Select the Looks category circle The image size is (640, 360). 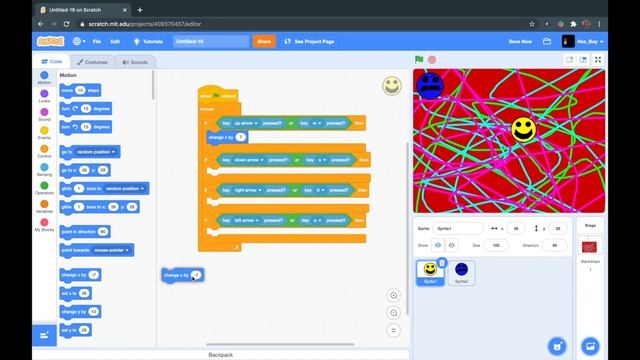(x=44, y=94)
